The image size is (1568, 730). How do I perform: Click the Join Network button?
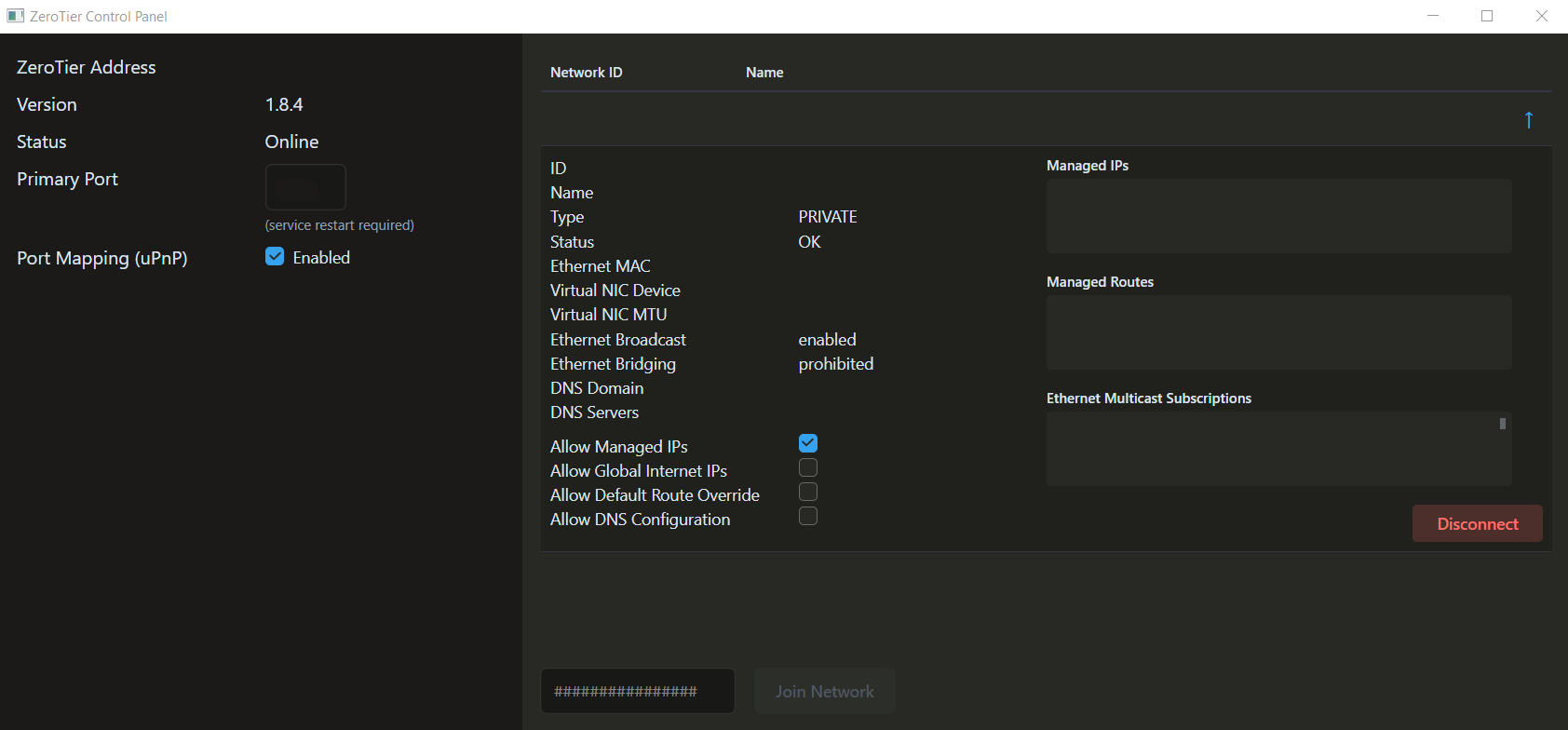click(824, 691)
